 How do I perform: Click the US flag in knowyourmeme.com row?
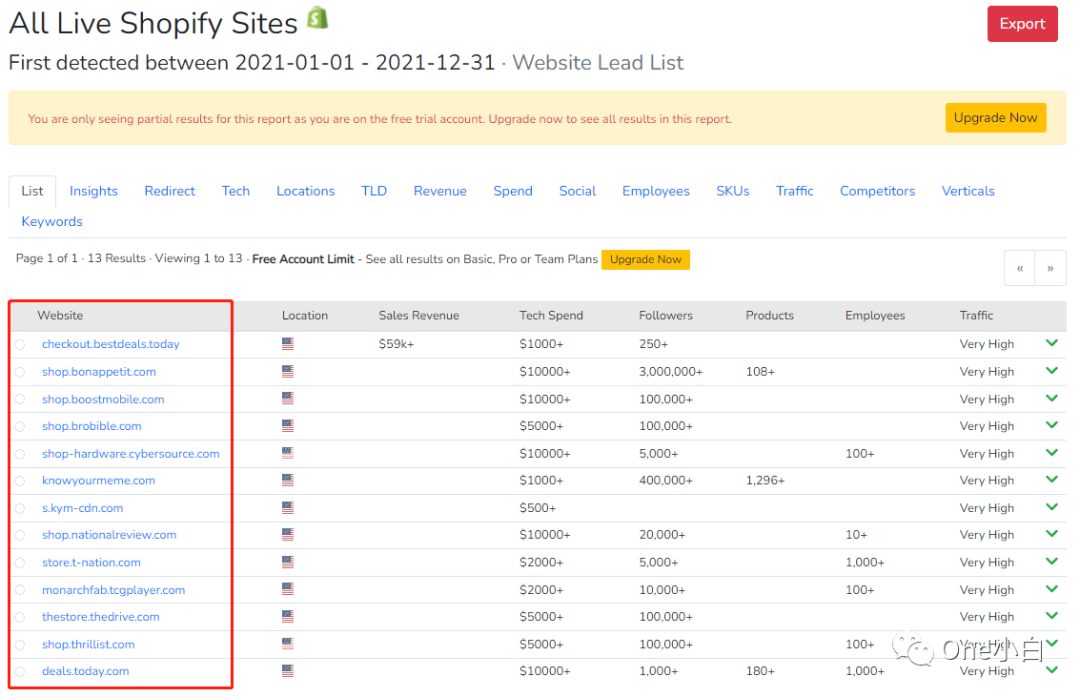click(288, 481)
